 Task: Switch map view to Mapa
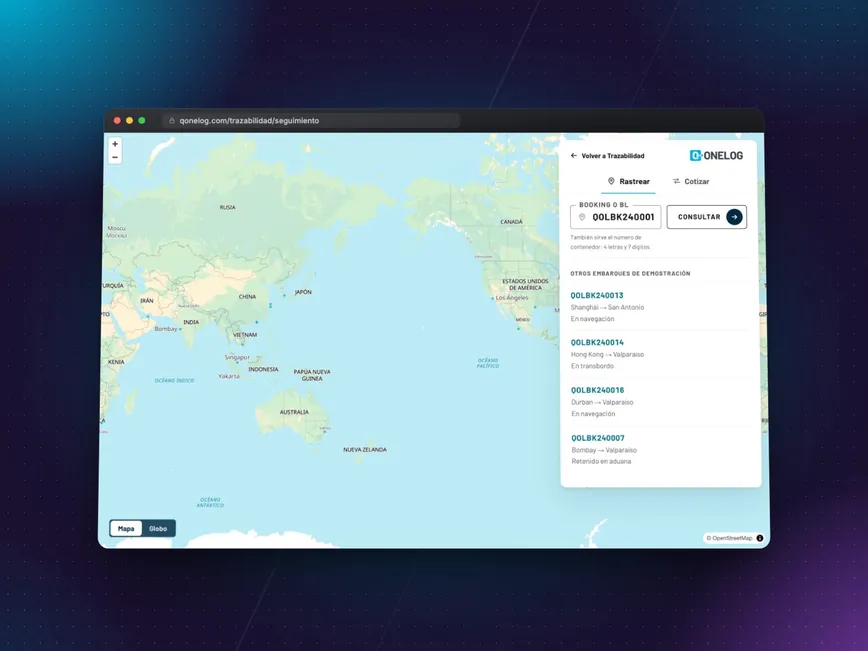pos(126,529)
